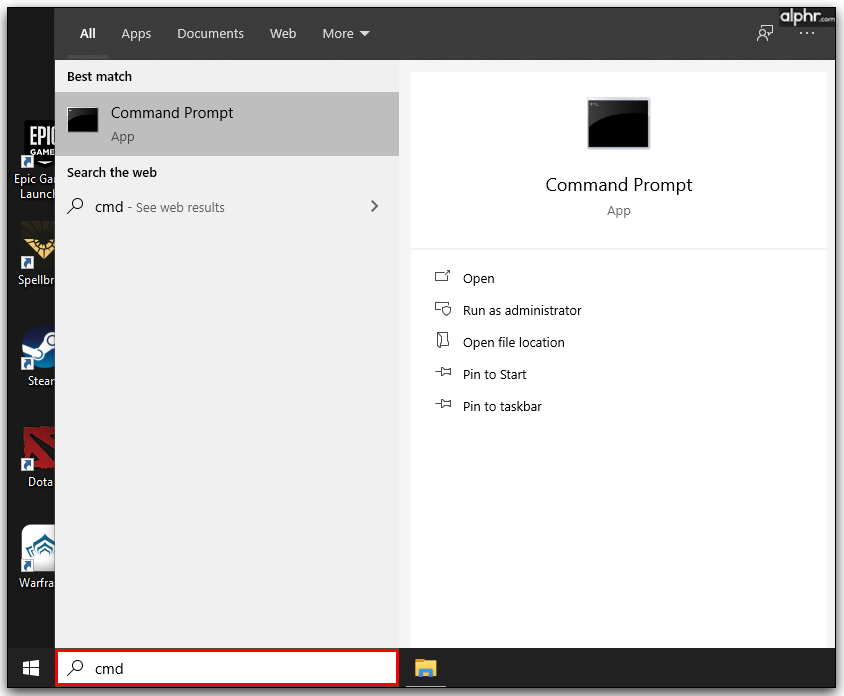Open the Windows Start button

click(30, 668)
